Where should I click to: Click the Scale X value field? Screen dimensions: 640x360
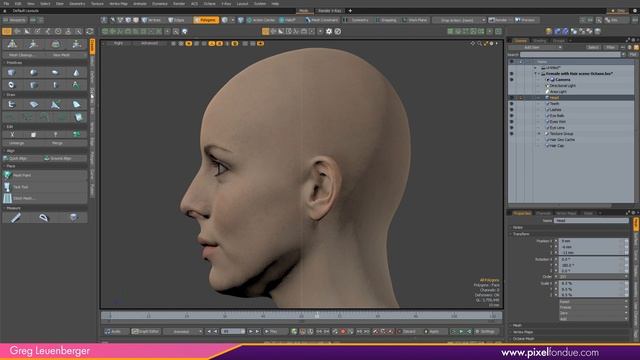click(593, 283)
